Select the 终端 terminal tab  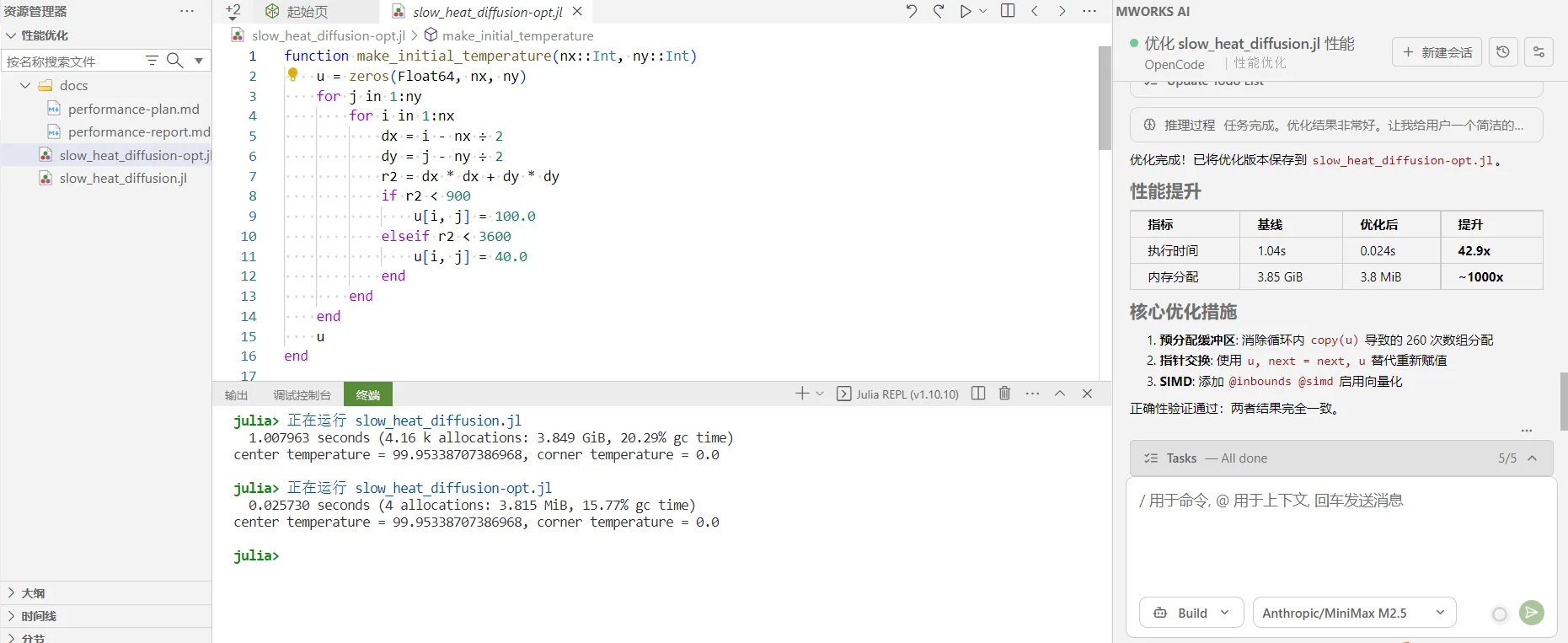pyautogui.click(x=368, y=394)
